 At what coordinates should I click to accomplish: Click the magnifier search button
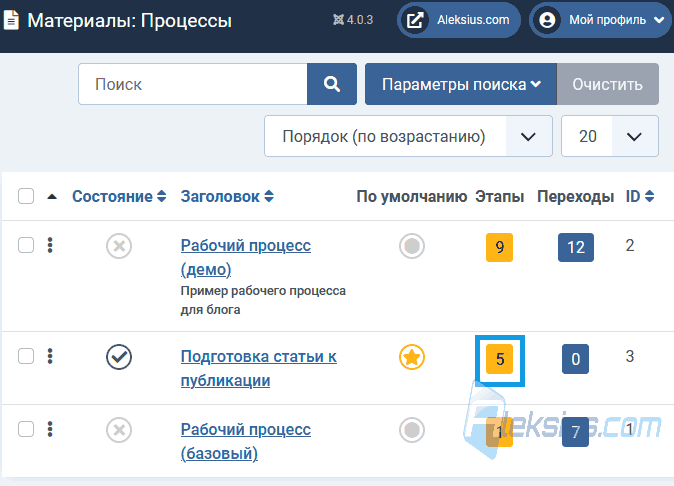click(332, 84)
